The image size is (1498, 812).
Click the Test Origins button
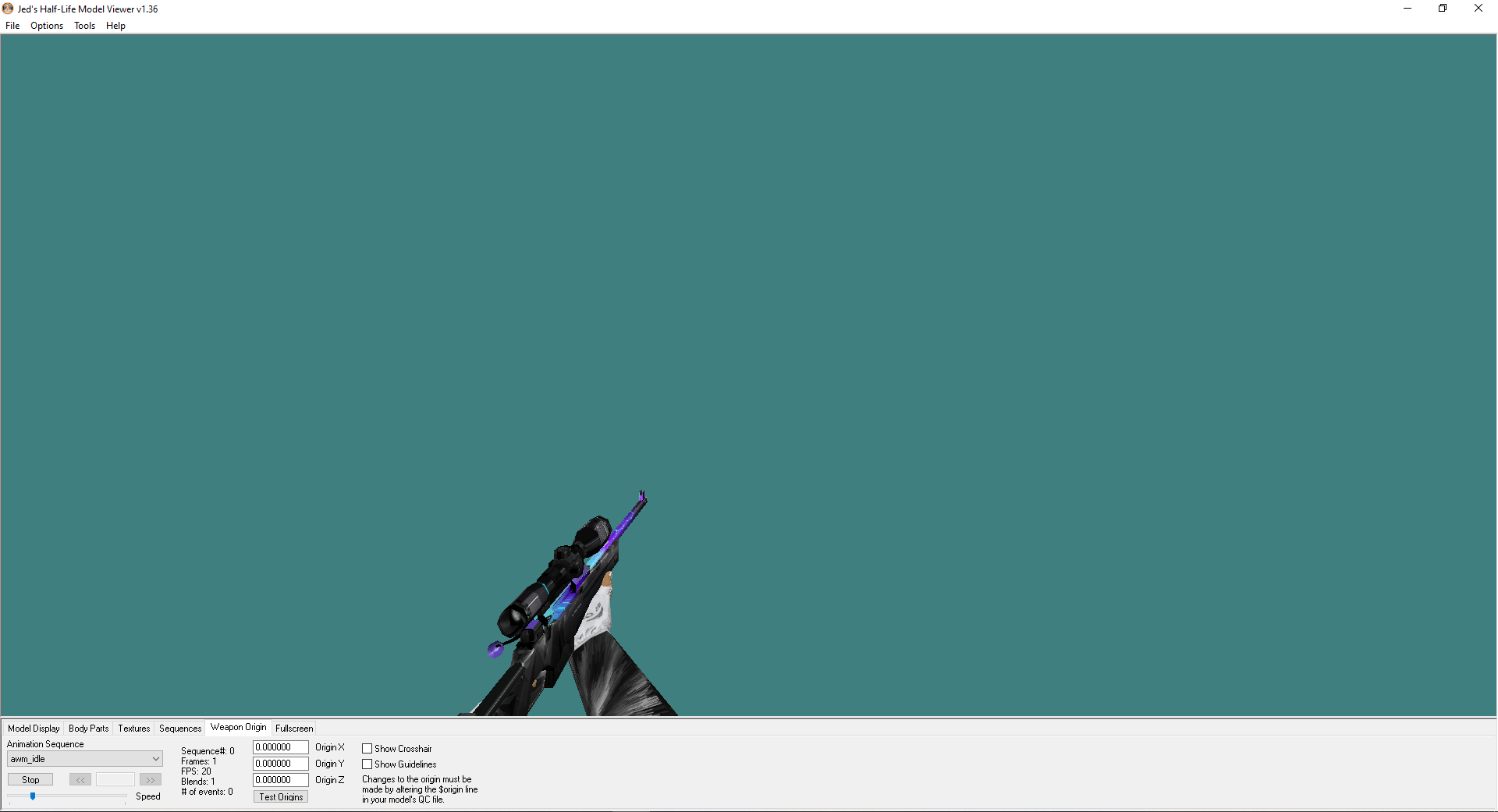tap(281, 796)
